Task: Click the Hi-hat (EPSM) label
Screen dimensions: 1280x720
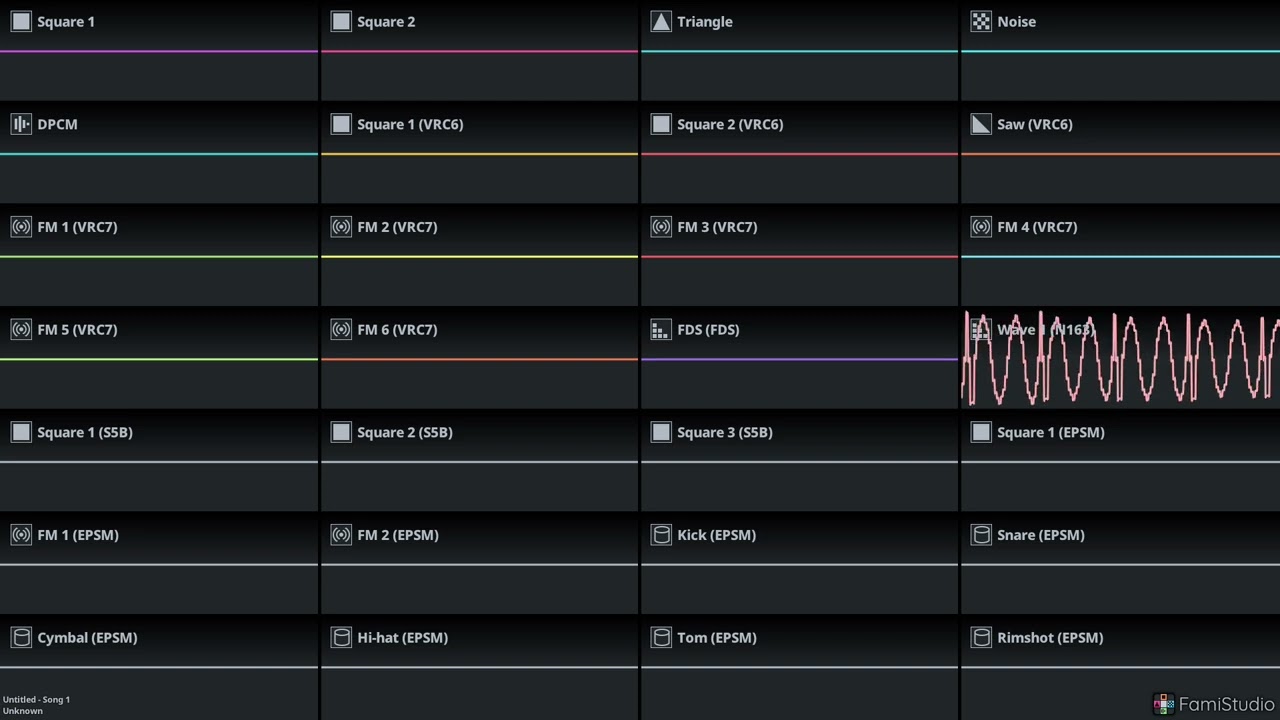Action: click(x=402, y=638)
